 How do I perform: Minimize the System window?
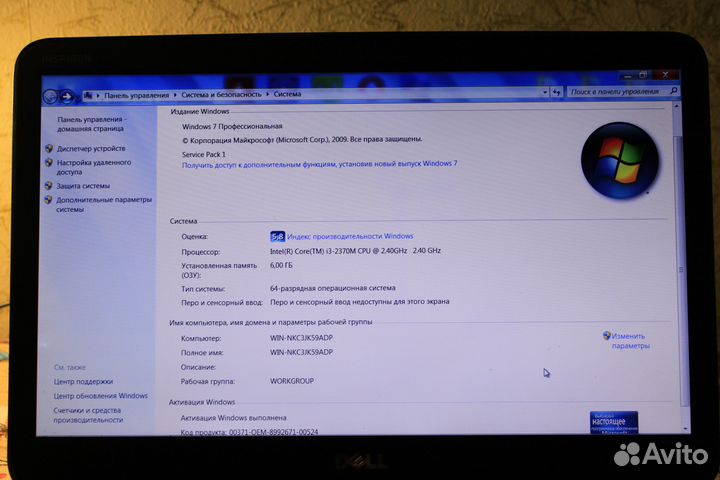click(628, 76)
